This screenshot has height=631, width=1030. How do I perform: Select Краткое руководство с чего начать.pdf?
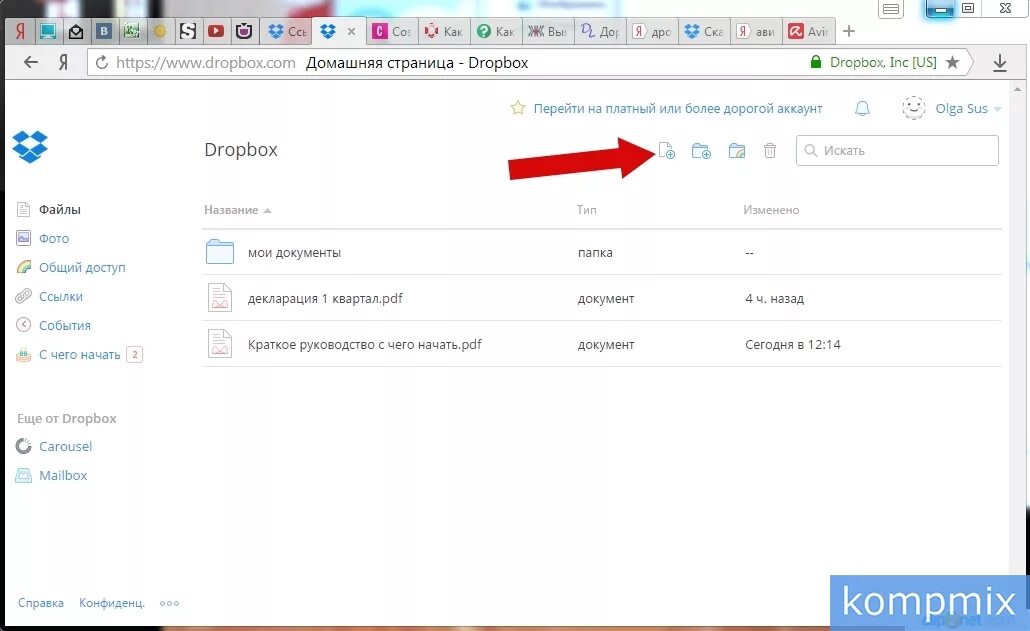(x=365, y=344)
